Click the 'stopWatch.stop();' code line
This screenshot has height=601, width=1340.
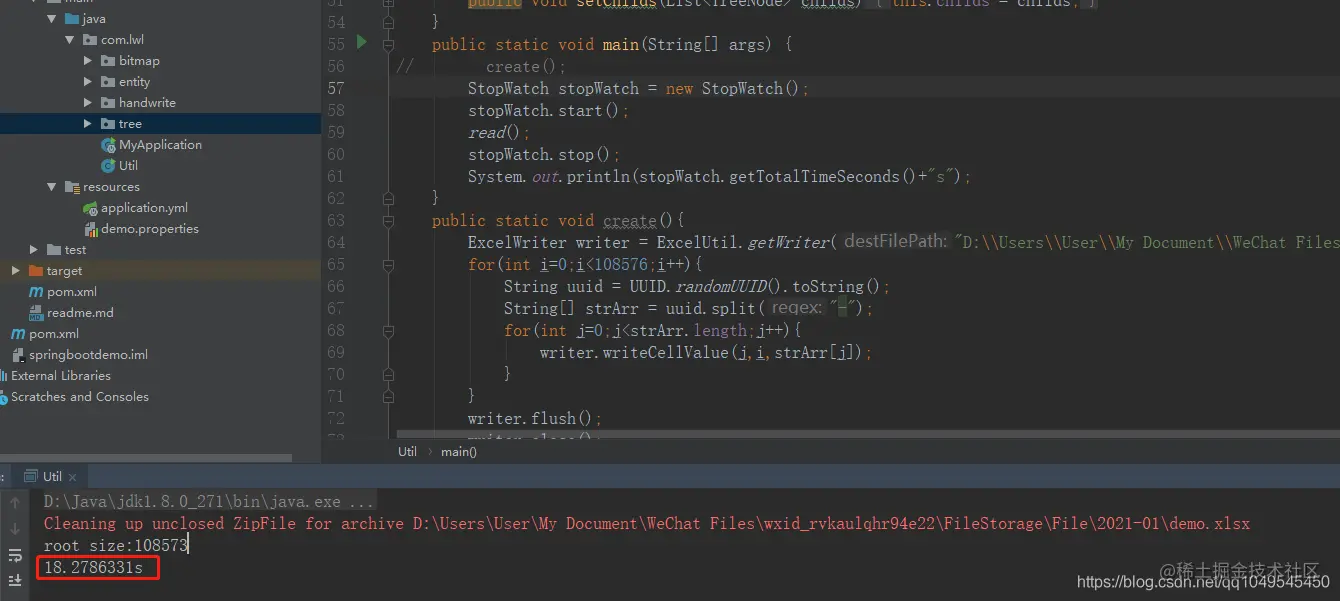(x=544, y=154)
